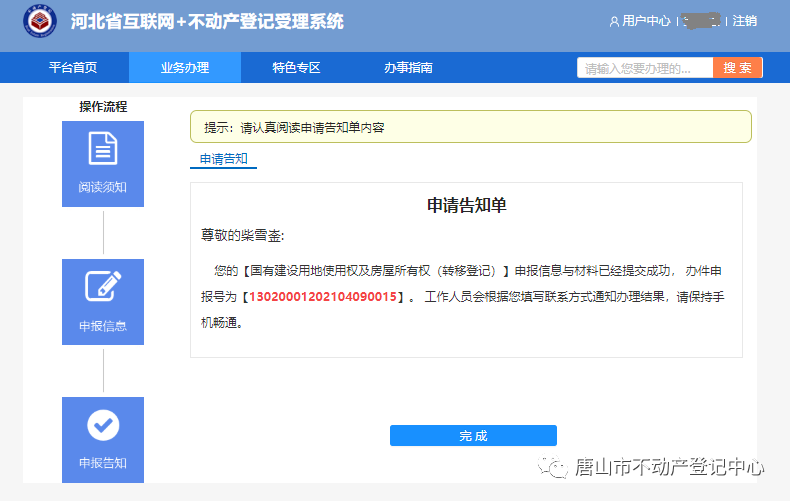Viewport: 790px width, 501px height.
Task: Select the 申请告知 tab above the notice
Action: [x=223, y=159]
